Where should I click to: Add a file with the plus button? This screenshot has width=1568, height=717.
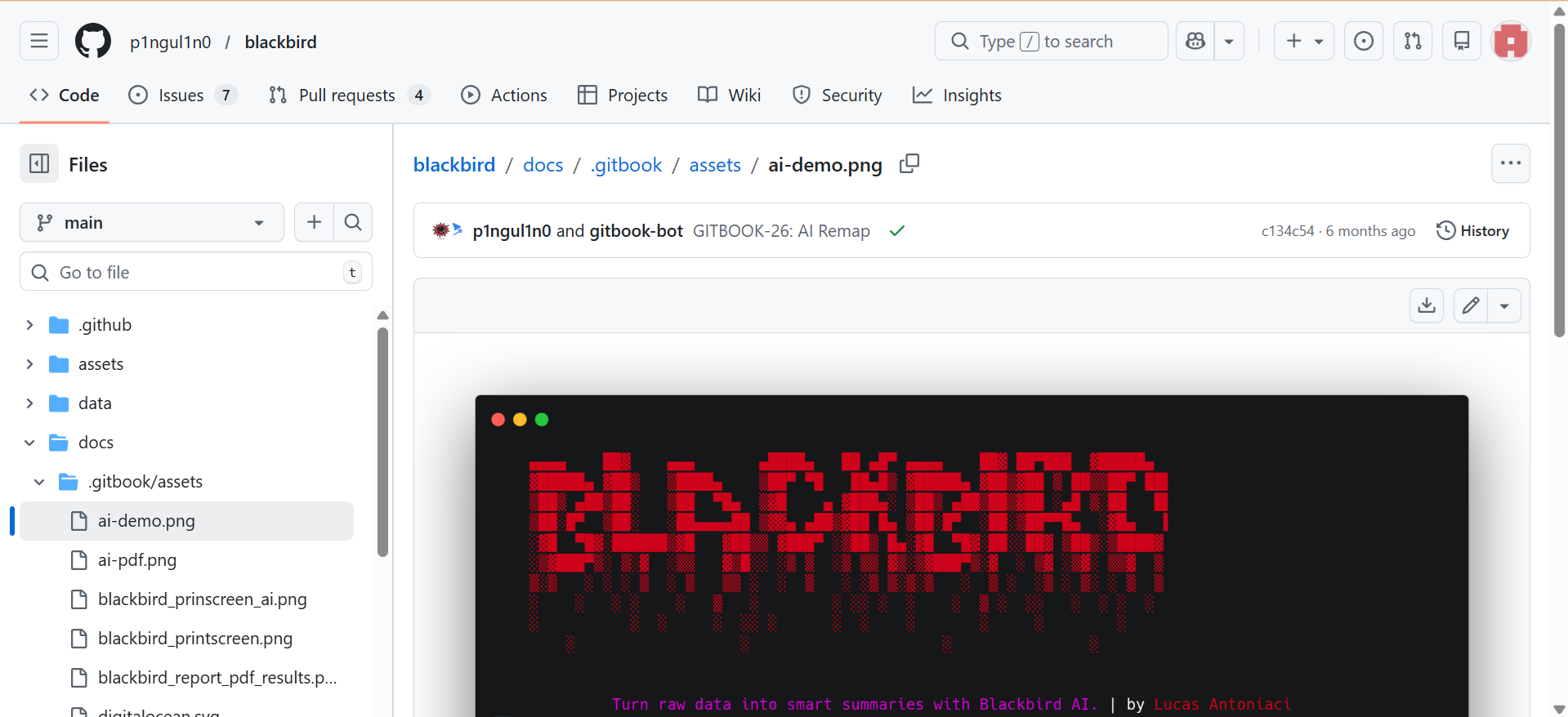tap(314, 222)
